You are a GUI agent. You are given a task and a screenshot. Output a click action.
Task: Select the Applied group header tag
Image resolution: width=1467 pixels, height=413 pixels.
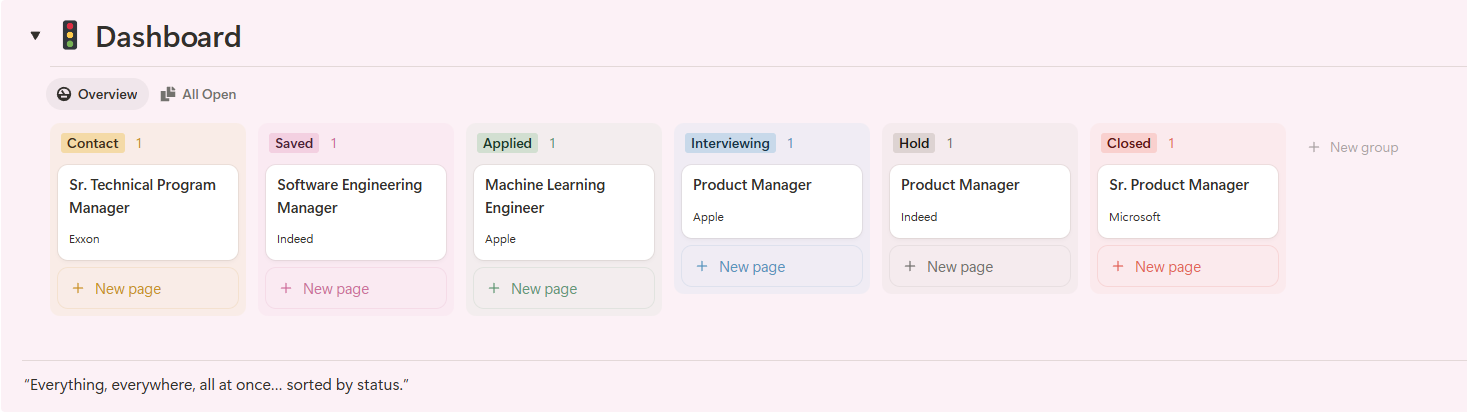[507, 143]
